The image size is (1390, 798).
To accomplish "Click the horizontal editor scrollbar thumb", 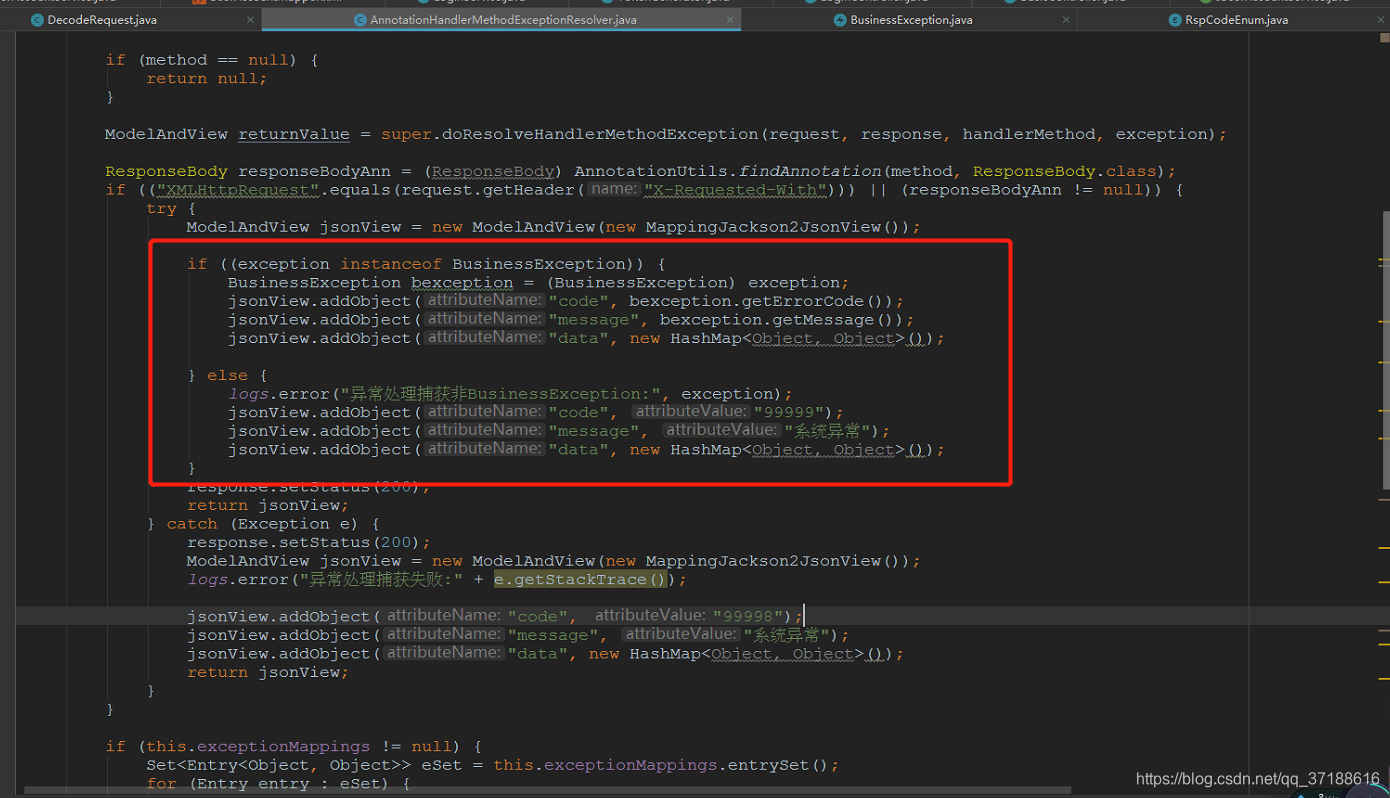I will click(546, 790).
